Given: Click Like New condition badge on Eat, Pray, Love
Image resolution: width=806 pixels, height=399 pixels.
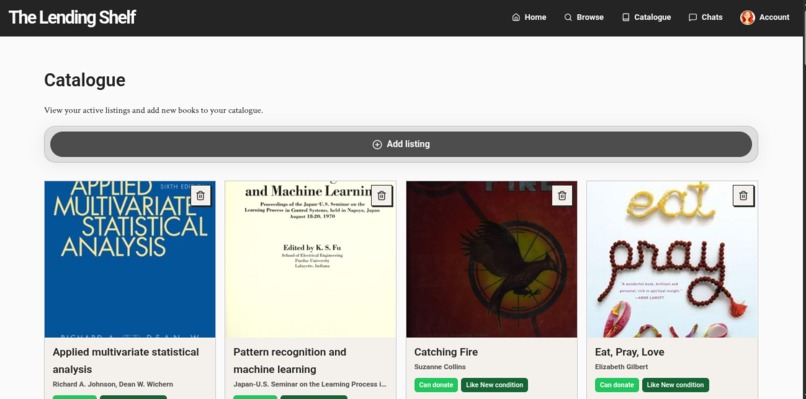Looking at the screenshot, I should pyautogui.click(x=675, y=385).
